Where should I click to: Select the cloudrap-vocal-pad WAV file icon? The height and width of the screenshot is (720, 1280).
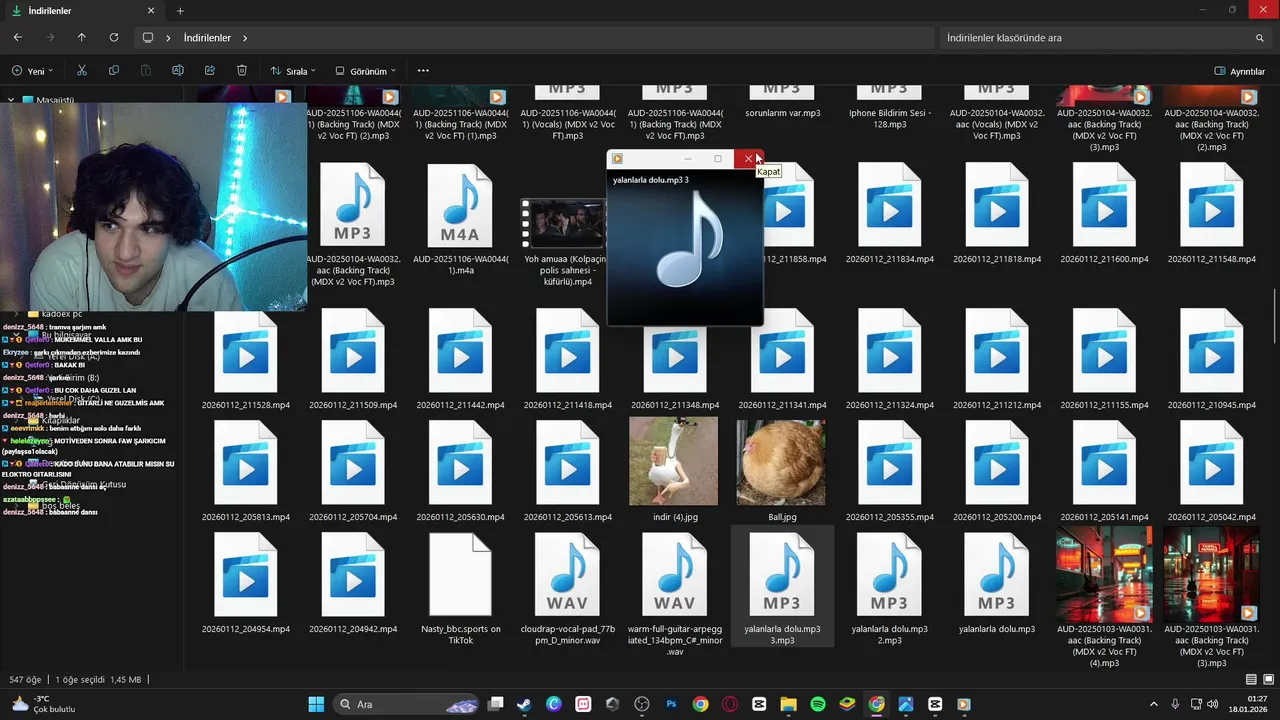point(567,575)
